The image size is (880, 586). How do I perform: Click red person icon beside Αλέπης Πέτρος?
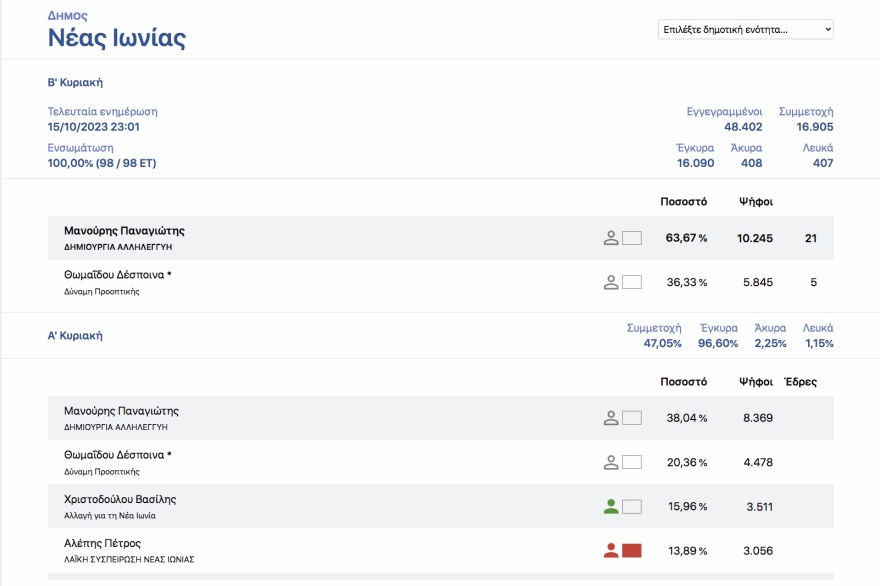coord(611,550)
